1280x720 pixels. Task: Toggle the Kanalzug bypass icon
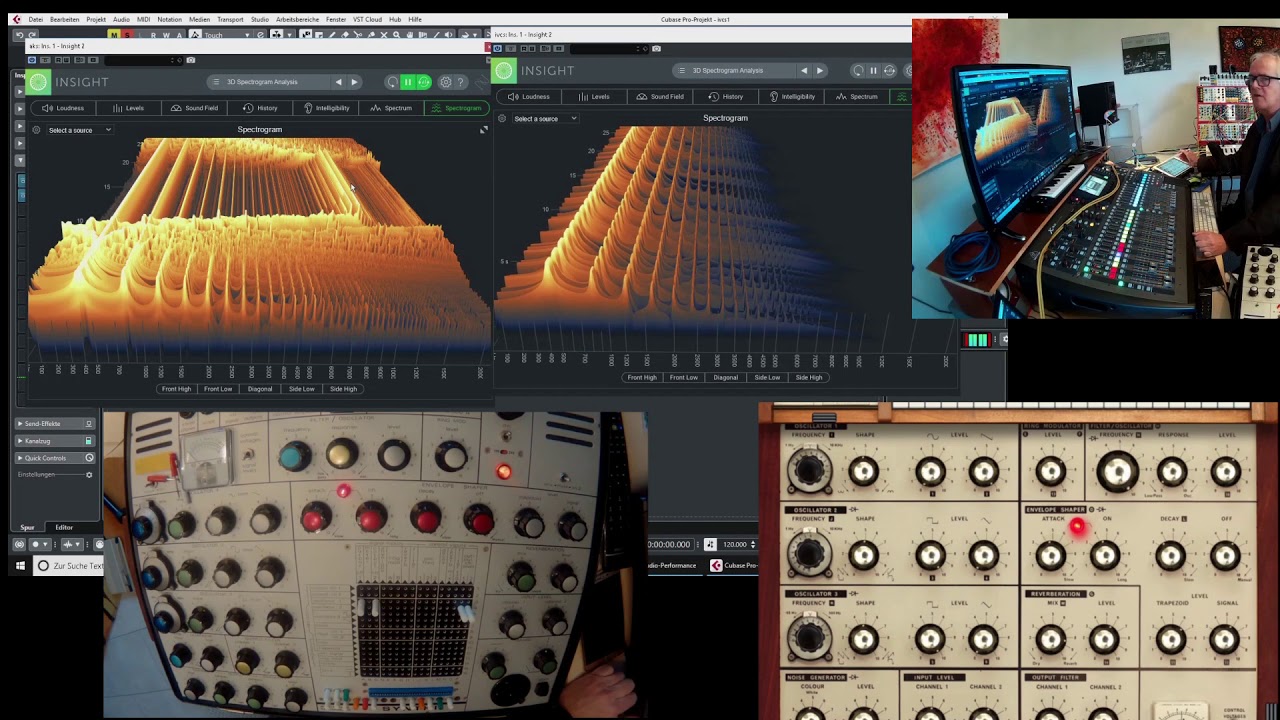click(88, 441)
